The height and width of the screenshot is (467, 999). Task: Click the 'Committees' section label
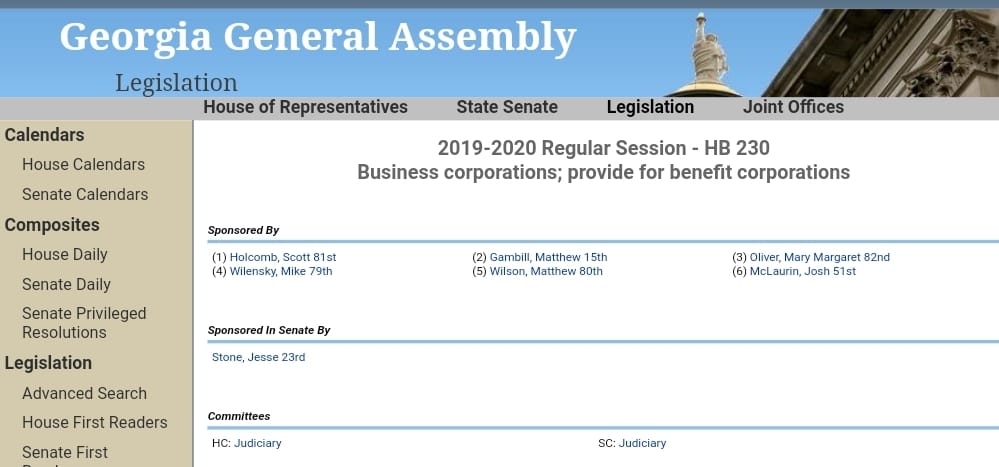239,416
